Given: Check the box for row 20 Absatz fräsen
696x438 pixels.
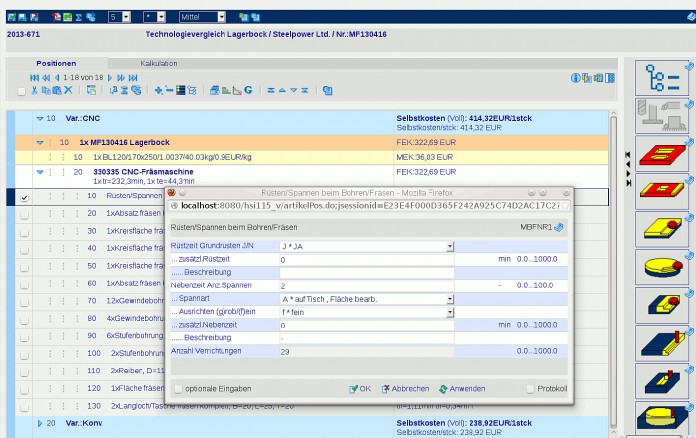Looking at the screenshot, I should [x=24, y=215].
